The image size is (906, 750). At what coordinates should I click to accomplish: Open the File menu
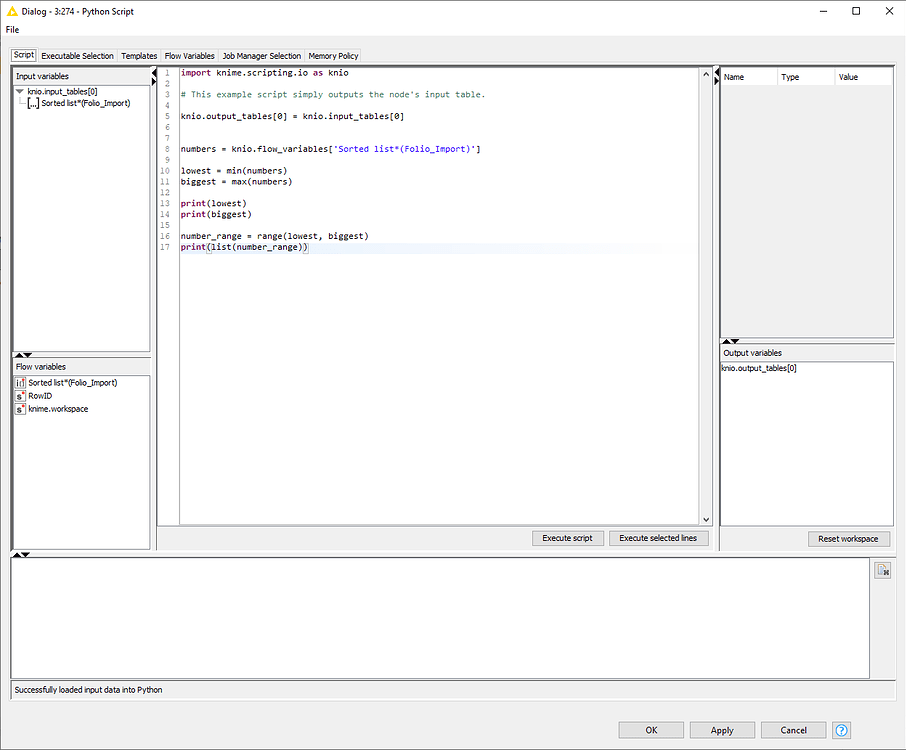pos(12,30)
